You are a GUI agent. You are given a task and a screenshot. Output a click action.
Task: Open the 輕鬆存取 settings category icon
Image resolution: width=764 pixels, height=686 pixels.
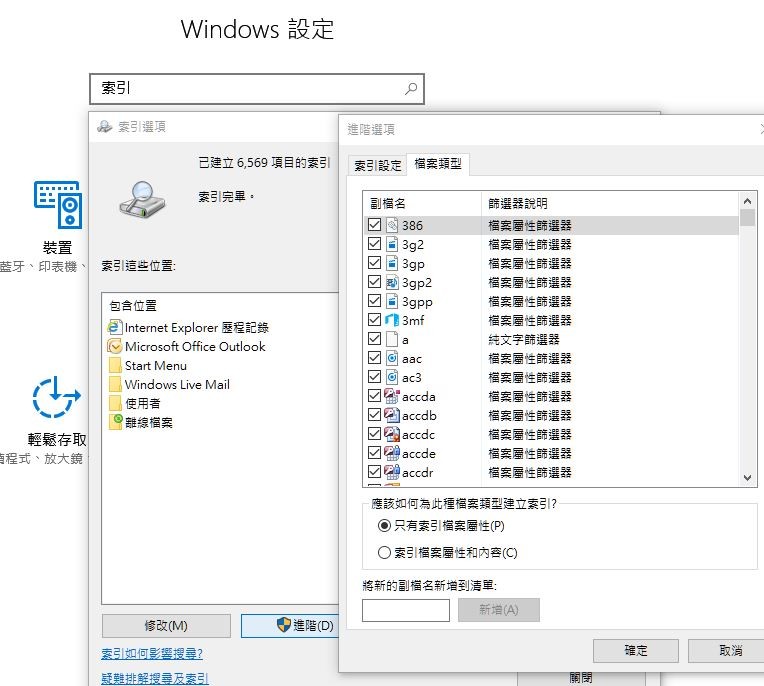[57, 397]
